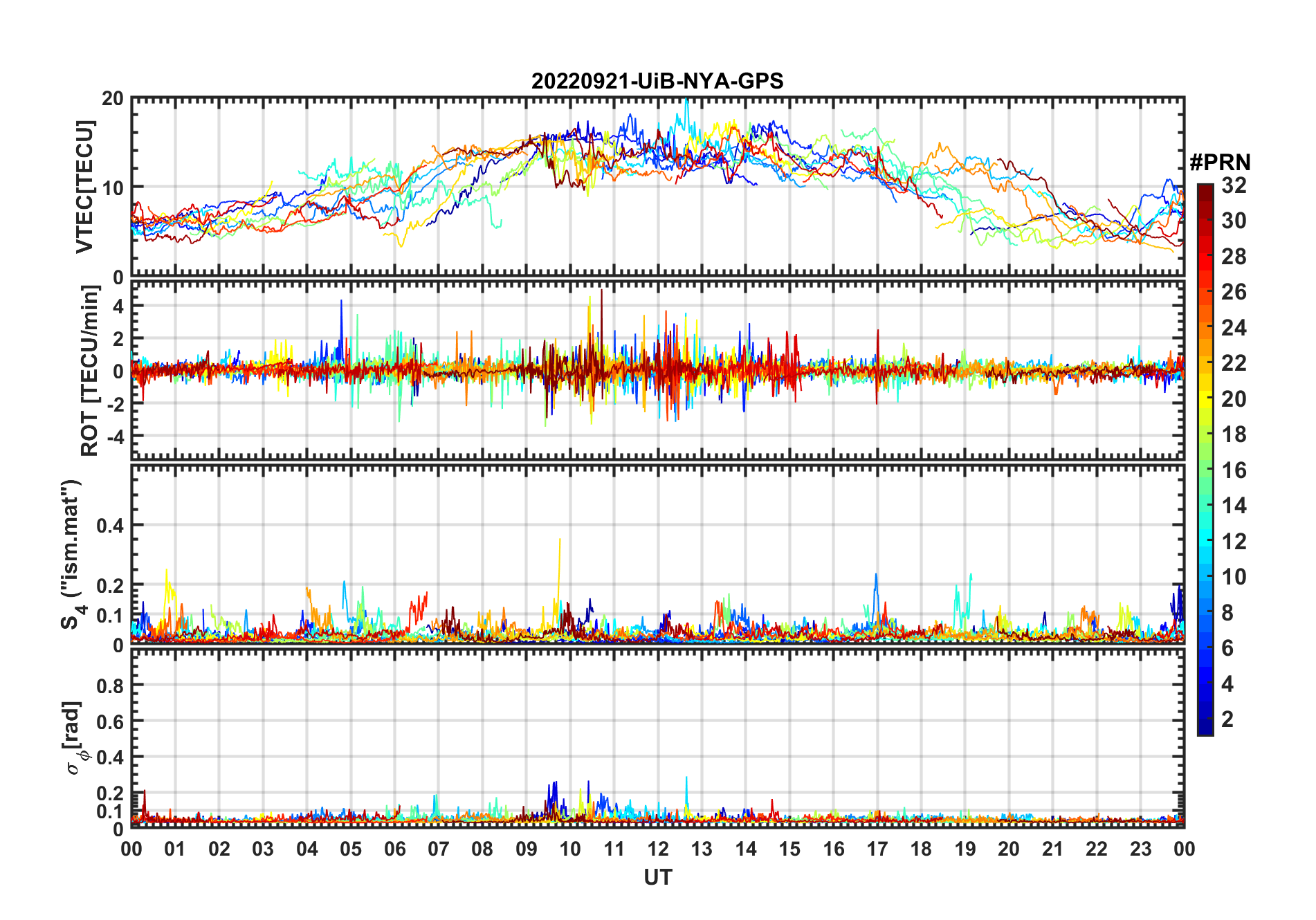Click the plot title 20220921-UiB-NYA-GPS
Screen dimensions: 1316x920
click(657, 82)
